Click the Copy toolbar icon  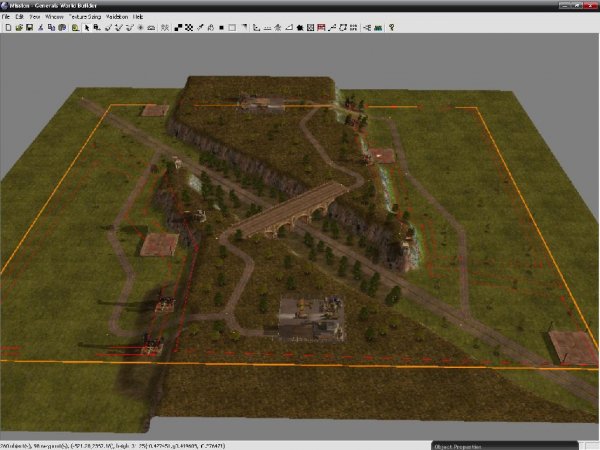click(51, 27)
